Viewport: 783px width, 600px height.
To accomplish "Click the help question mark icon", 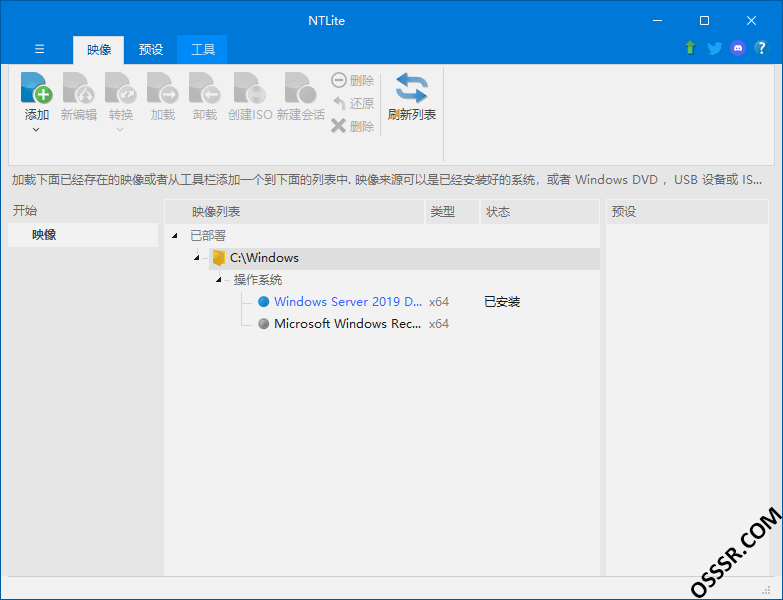I will [762, 48].
